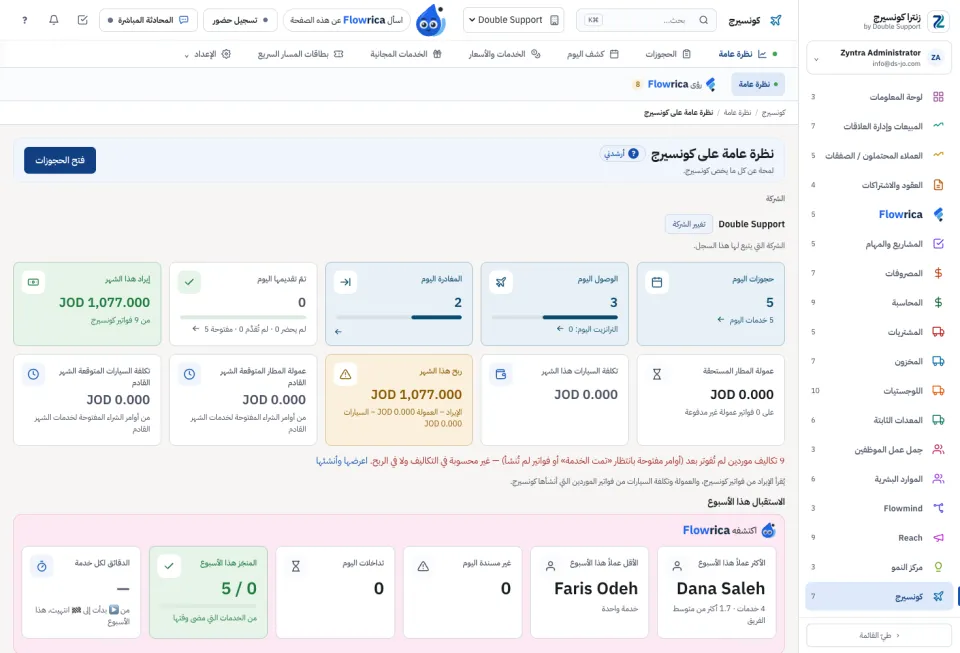Click the help question mark icon
The image size is (960, 653).
(24, 20)
